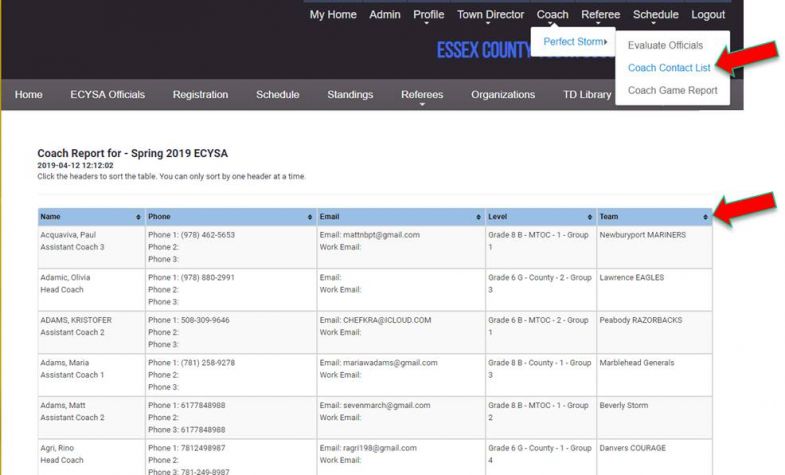The image size is (785, 475).
Task: Choose Coach Game Report menu entry
Action: point(672,90)
